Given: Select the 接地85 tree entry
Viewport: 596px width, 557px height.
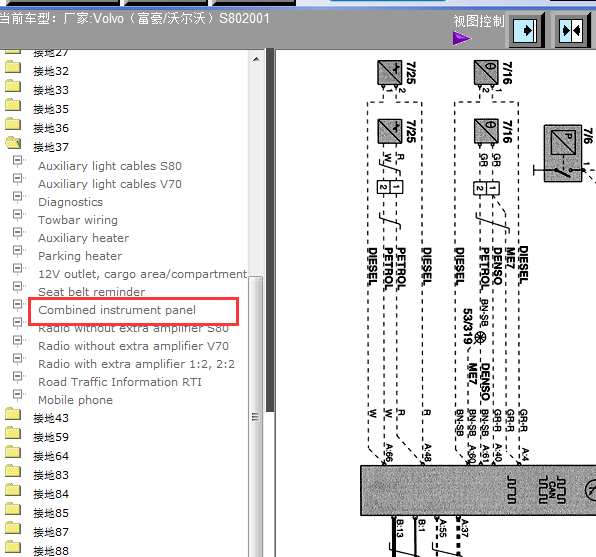Looking at the screenshot, I should (51, 513).
